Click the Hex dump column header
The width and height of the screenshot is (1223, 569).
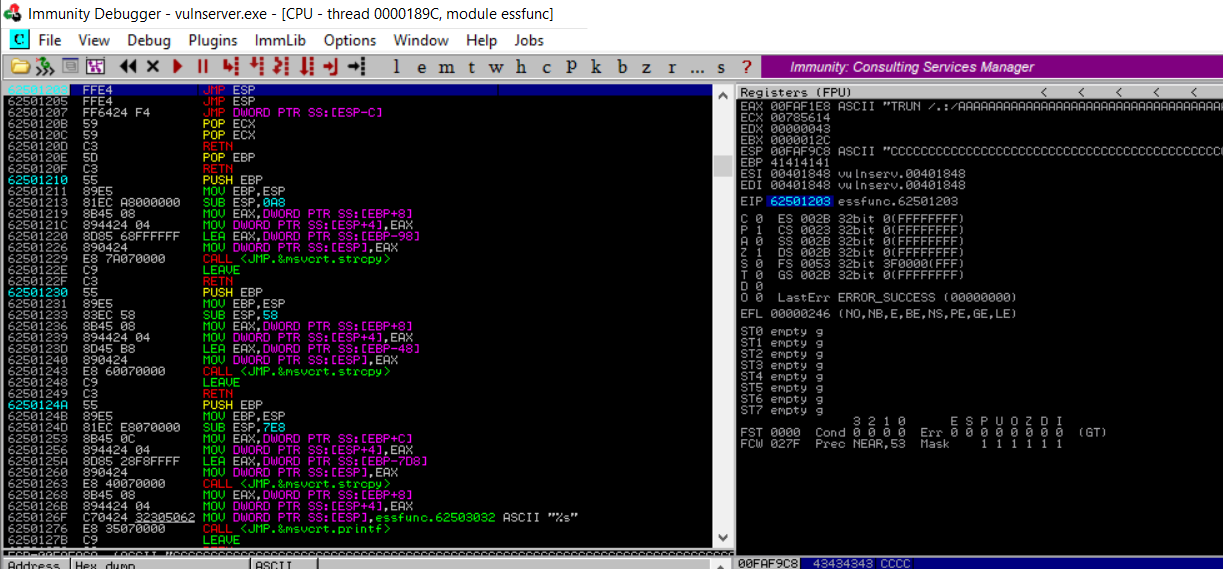point(160,564)
